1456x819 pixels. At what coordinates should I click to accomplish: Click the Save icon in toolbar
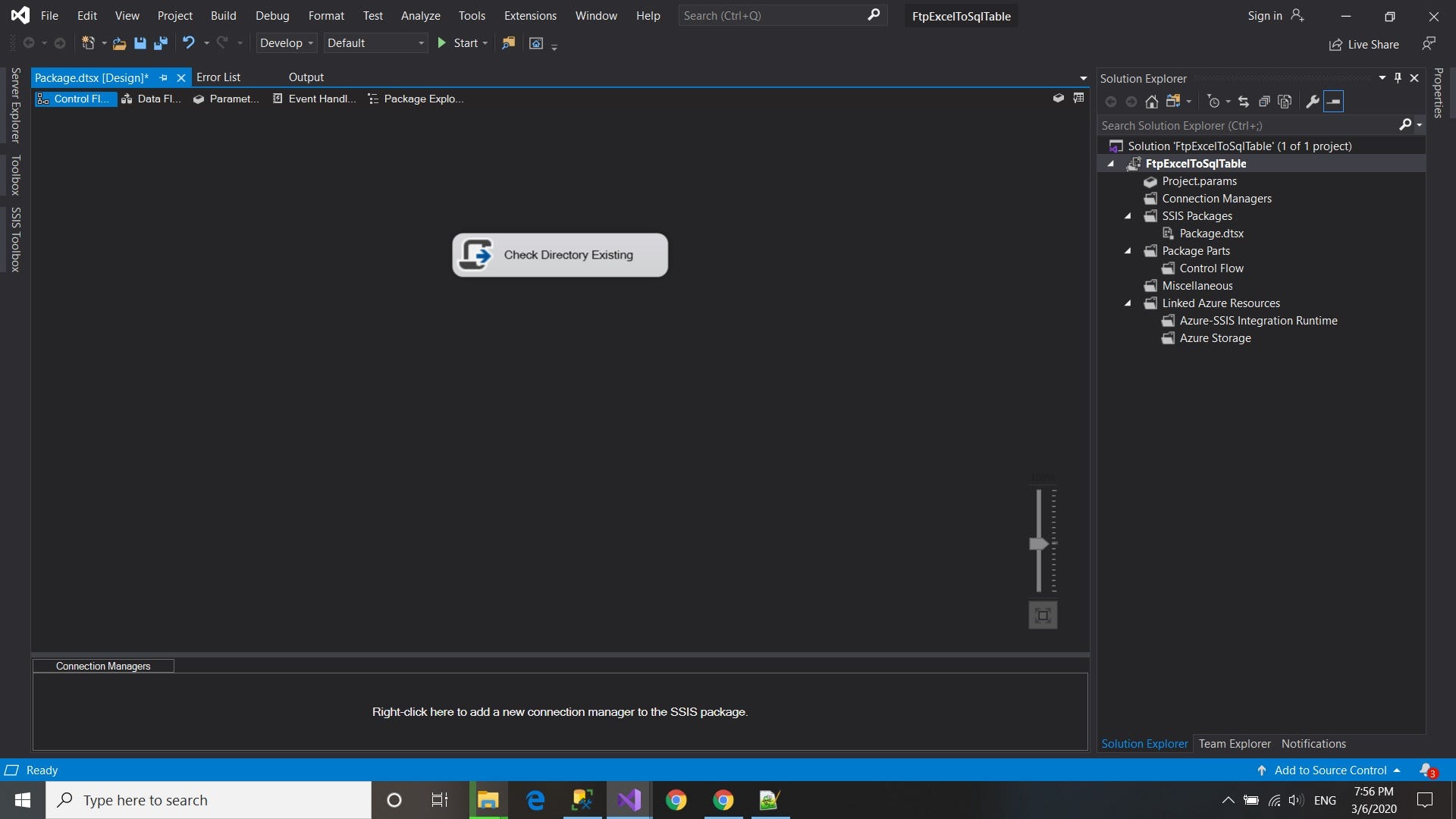(140, 43)
